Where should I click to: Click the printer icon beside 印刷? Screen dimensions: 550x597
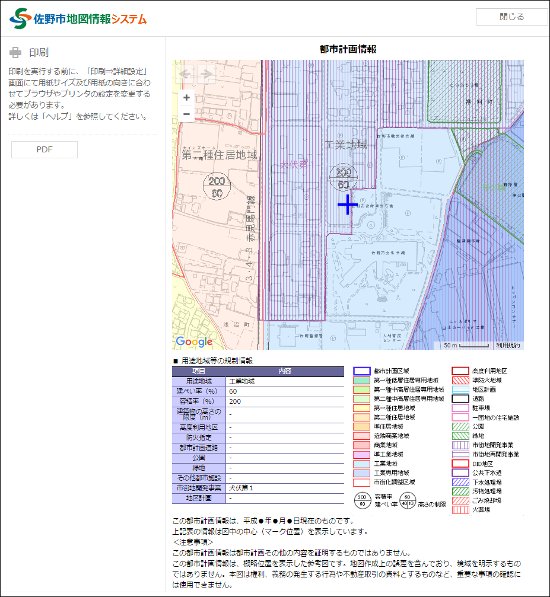tap(15, 52)
